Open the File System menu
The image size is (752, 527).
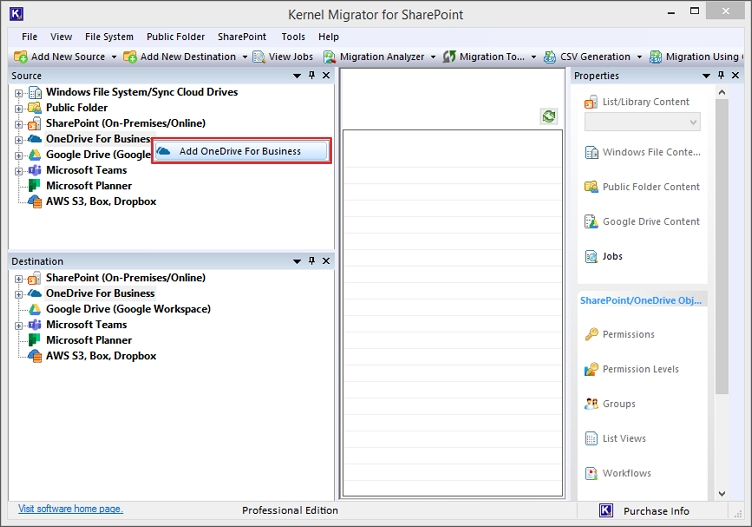[x=109, y=36]
